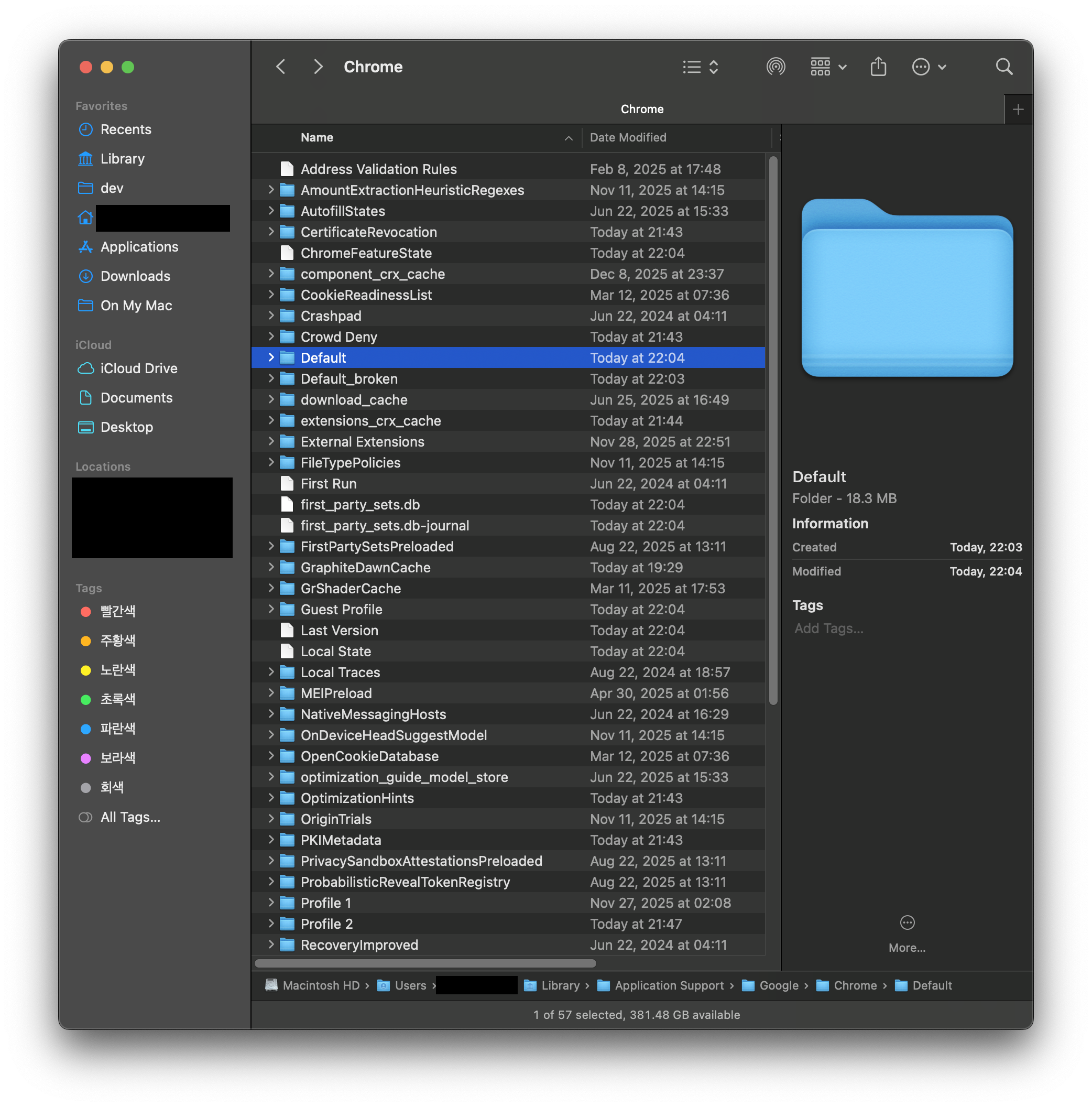Click Application Support in path bar
The width and height of the screenshot is (1092, 1107).
[x=669, y=985]
